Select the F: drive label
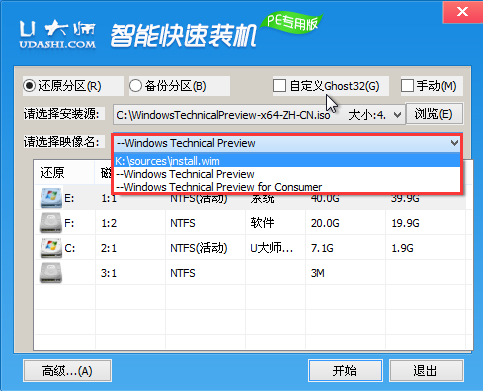 pyautogui.click(x=69, y=223)
